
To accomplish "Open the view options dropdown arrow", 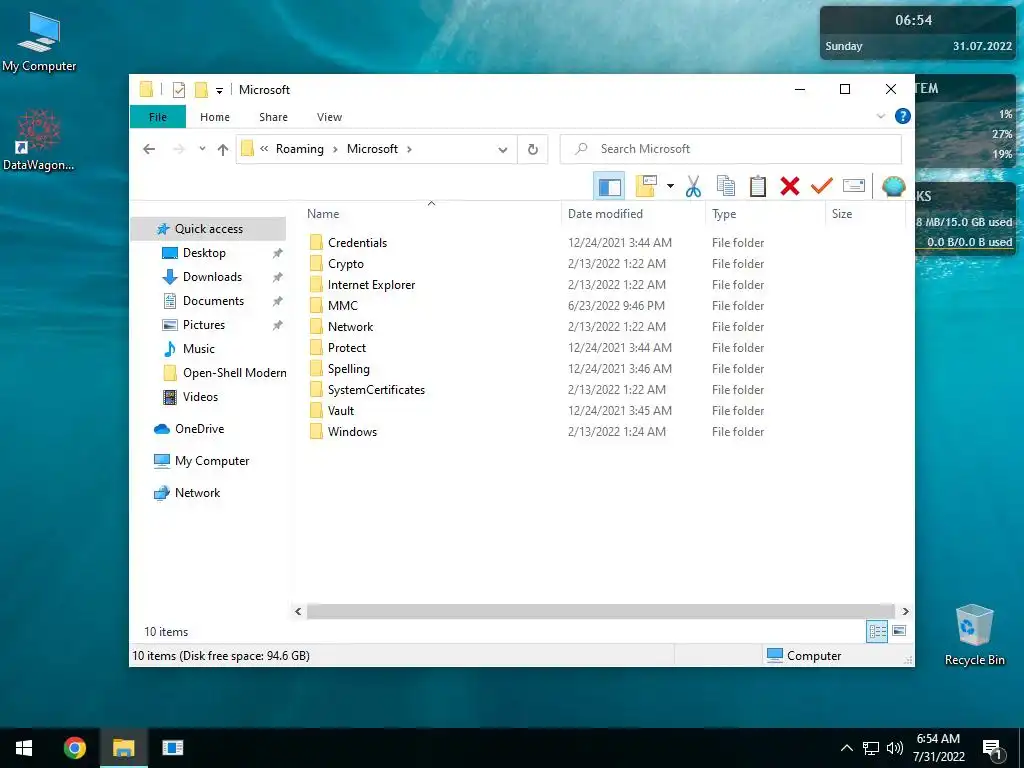I will (670, 186).
